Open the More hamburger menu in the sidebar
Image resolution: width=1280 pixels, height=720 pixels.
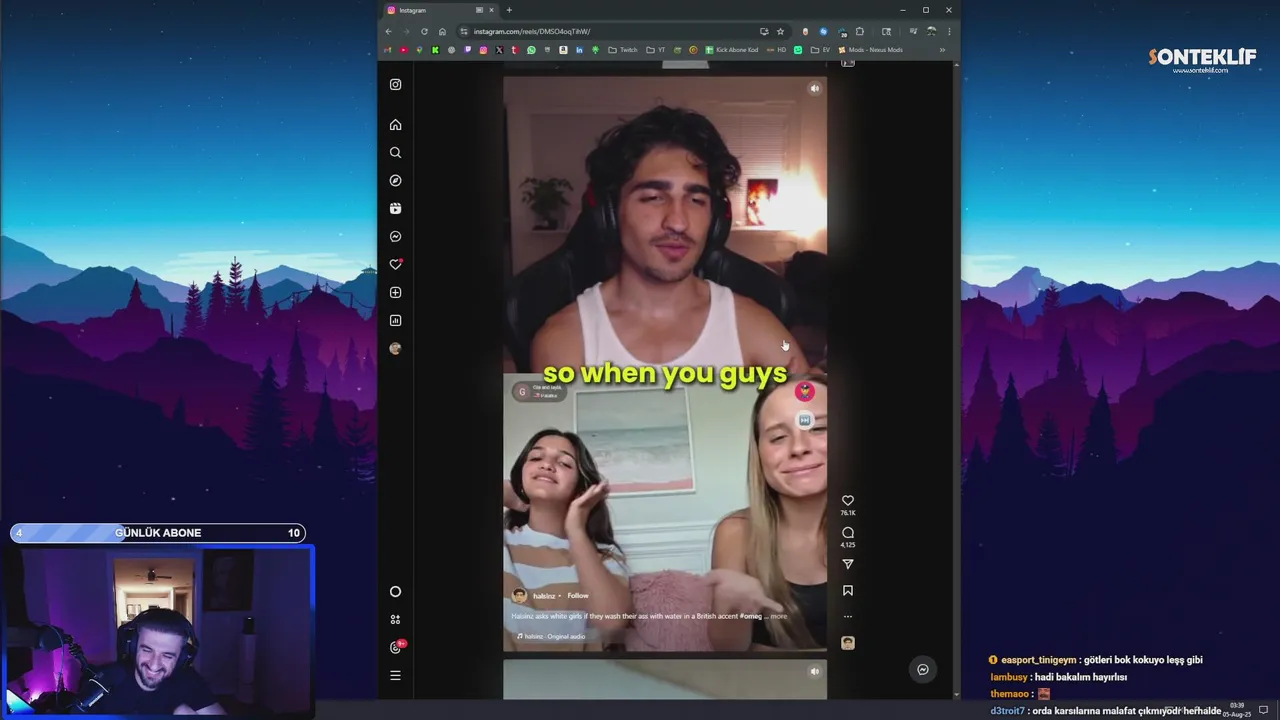395,676
